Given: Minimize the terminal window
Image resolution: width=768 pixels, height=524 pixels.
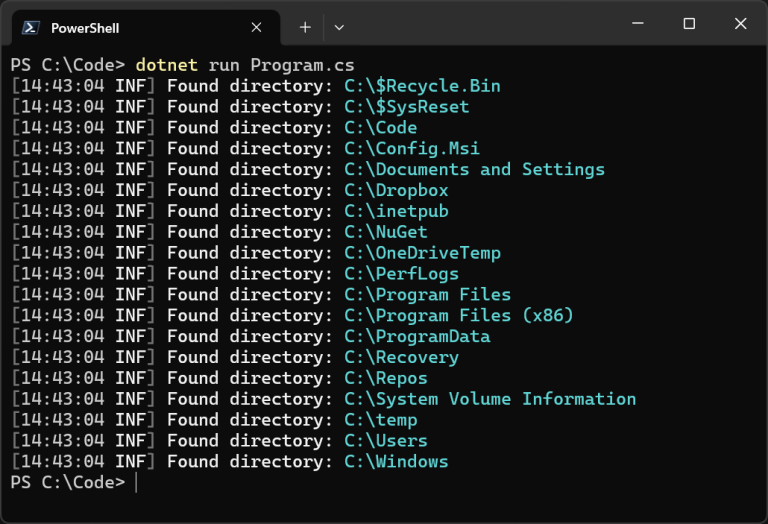Looking at the screenshot, I should 637,23.
